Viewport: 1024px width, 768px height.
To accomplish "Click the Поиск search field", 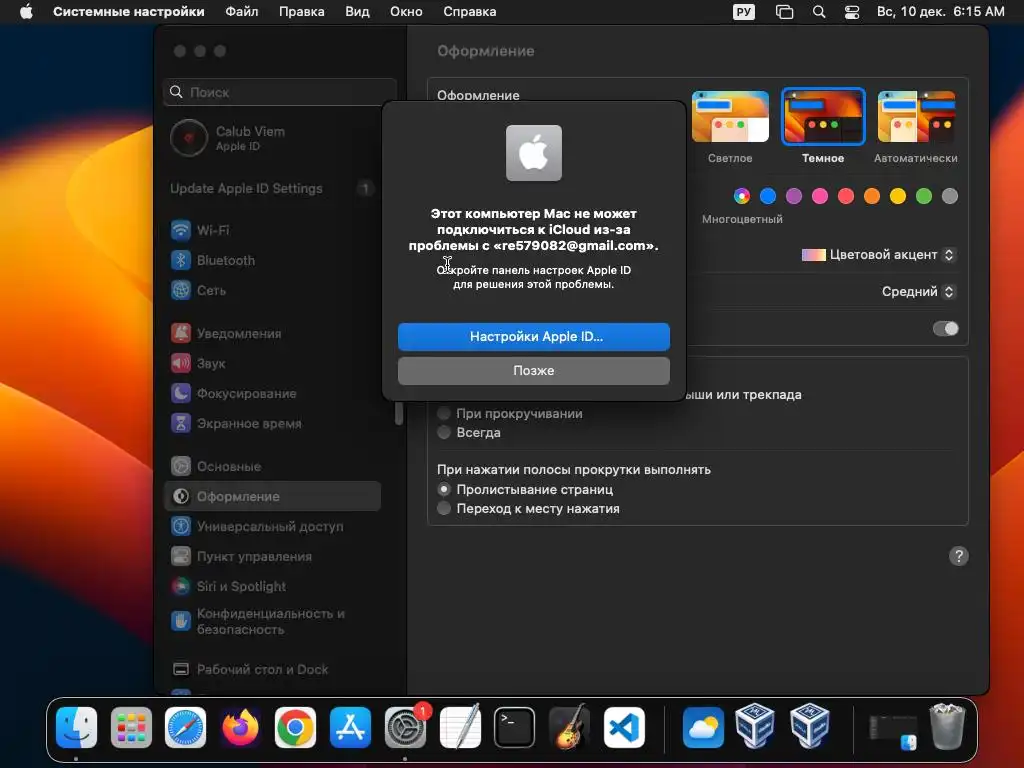I will click(x=280, y=92).
